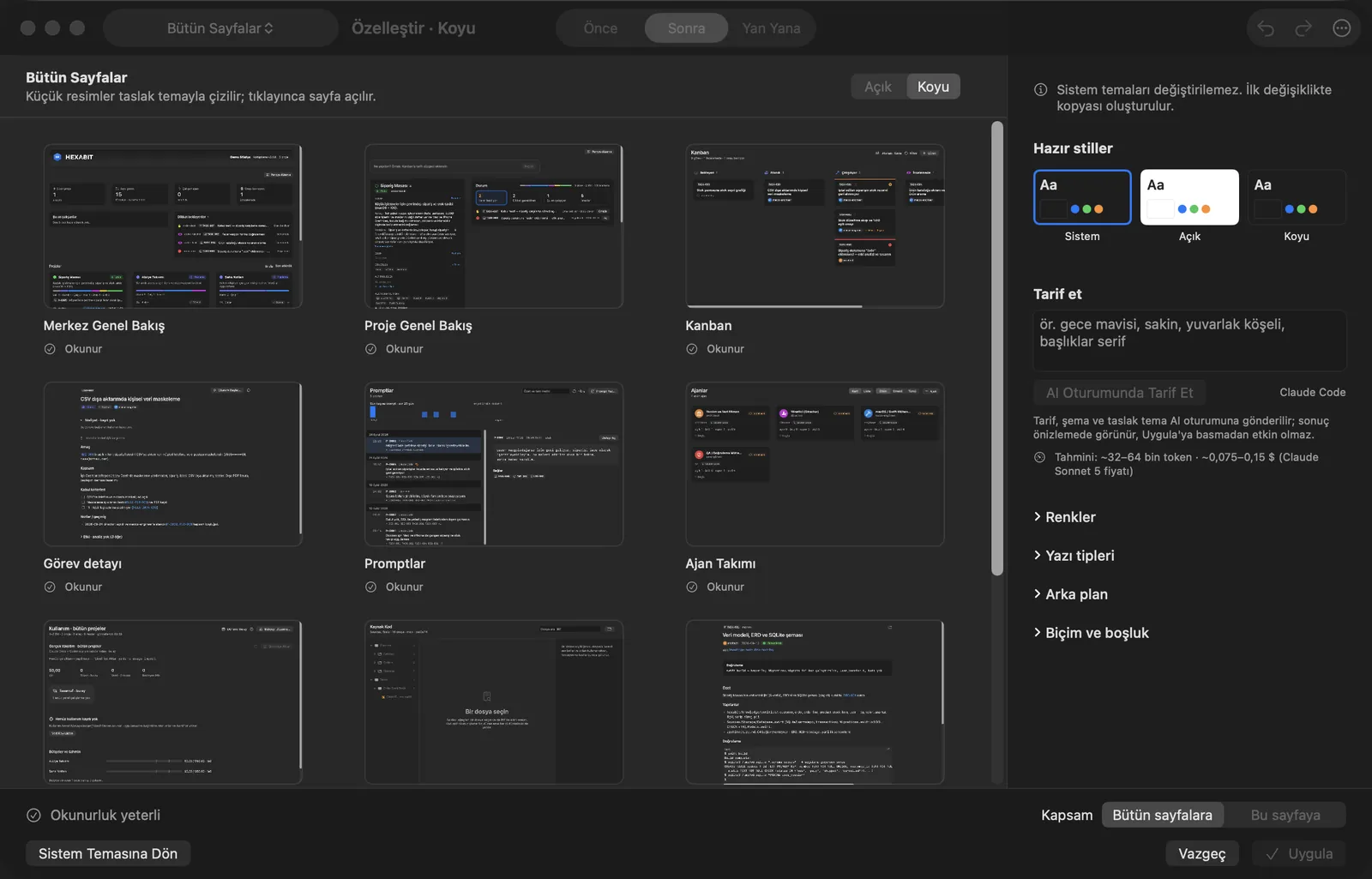Open the Görev detayı page thumbnail
The image size is (1372, 879).
pos(172,464)
